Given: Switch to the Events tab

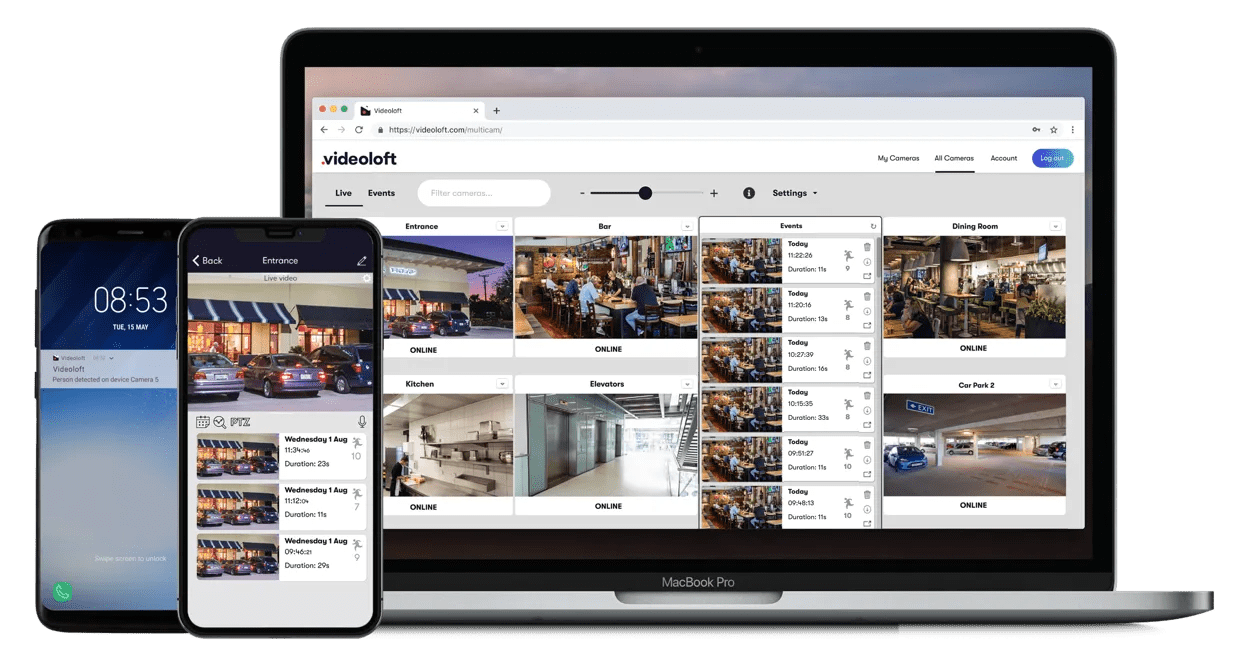Looking at the screenshot, I should tap(381, 192).
